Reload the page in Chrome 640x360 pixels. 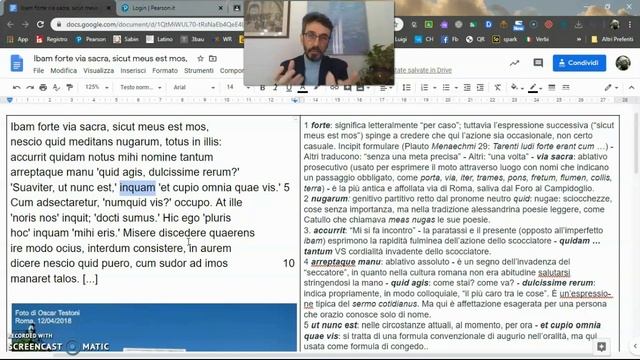[40, 24]
